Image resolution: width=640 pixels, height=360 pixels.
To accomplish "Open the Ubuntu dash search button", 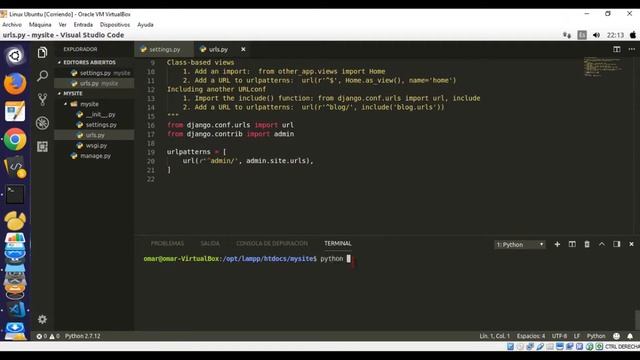I will coord(15,56).
